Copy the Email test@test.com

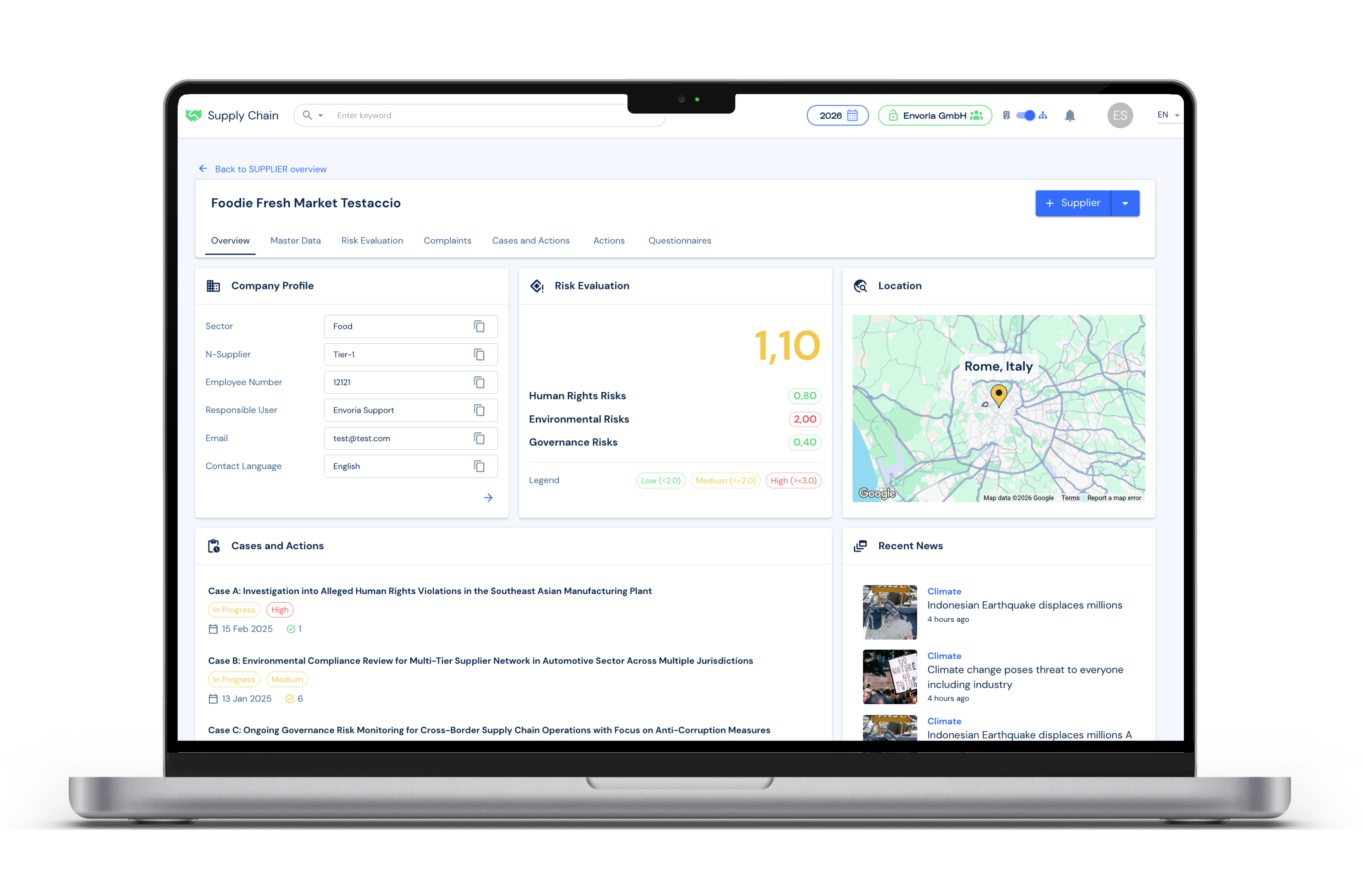coord(480,438)
